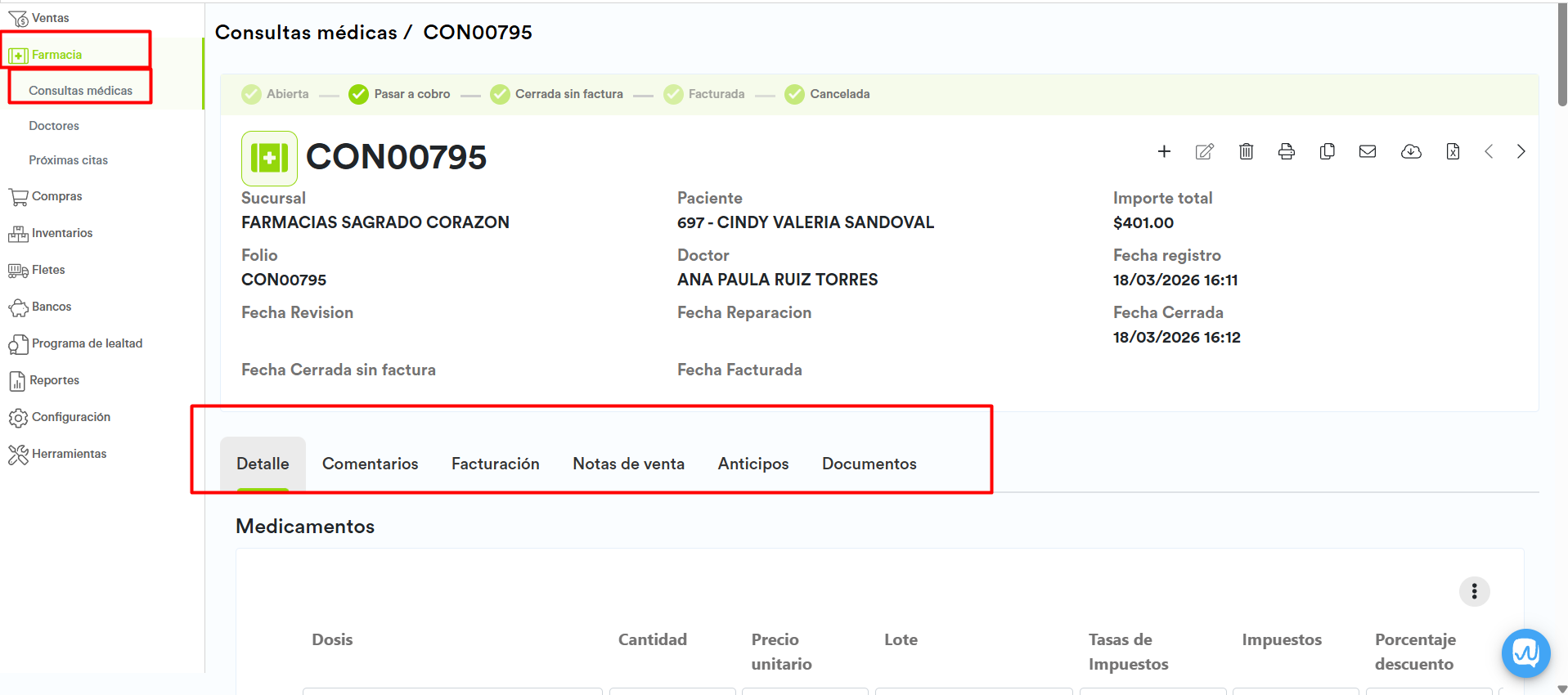Viewport: 1568px width, 695px height.
Task: Click the edit pencil icon
Action: [1205, 151]
